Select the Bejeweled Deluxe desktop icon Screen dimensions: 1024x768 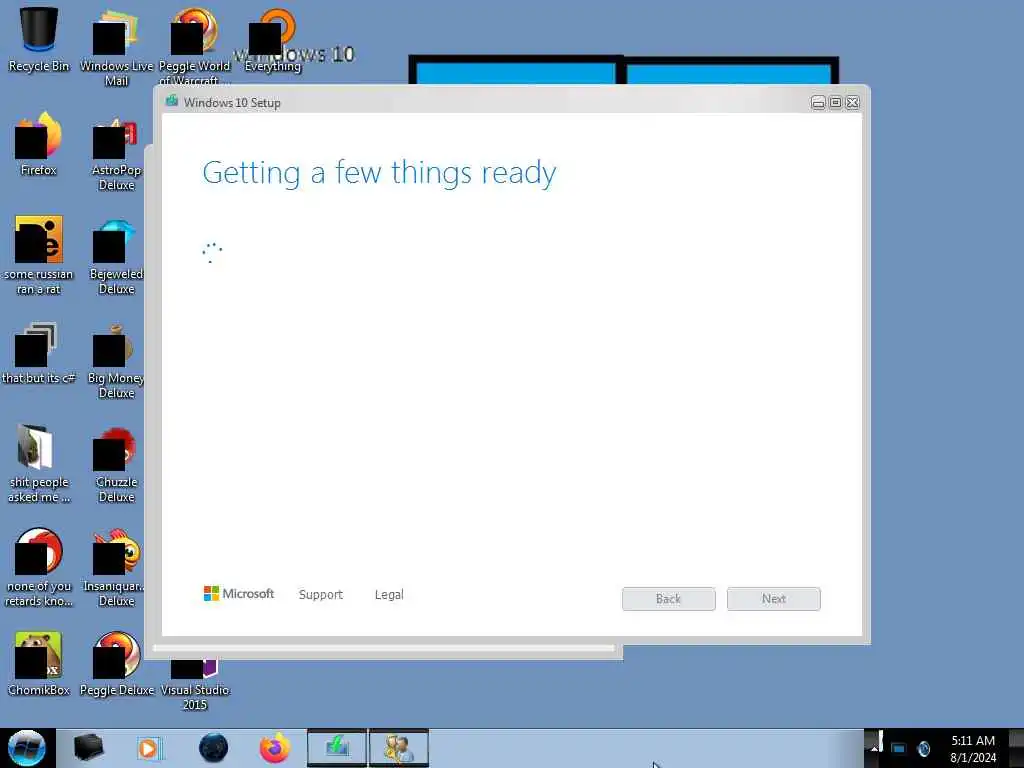pyautogui.click(x=116, y=256)
